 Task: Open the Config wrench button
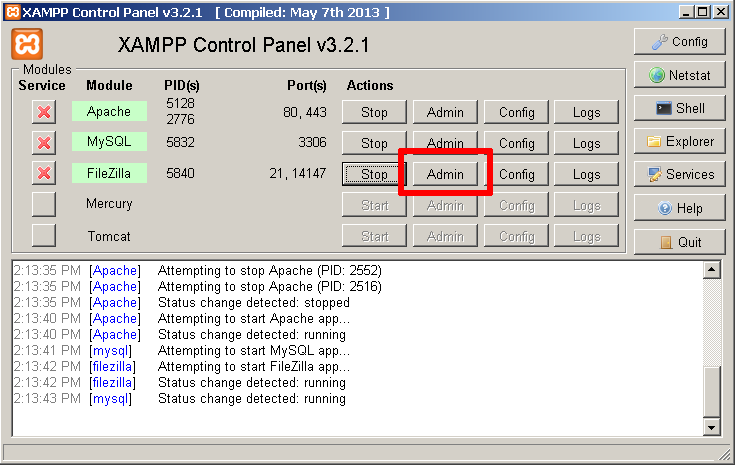click(679, 42)
